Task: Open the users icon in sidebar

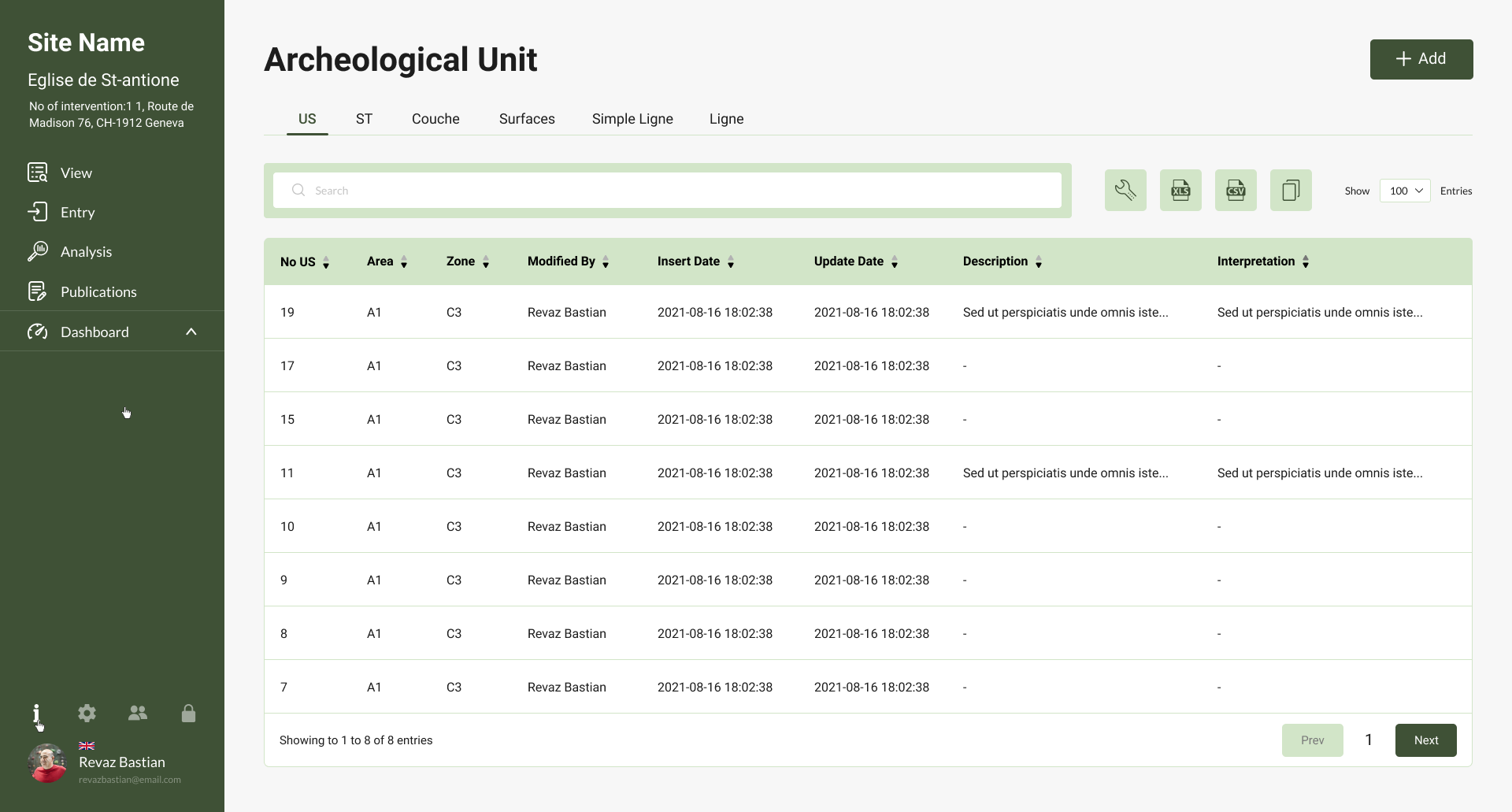Action: [x=138, y=714]
